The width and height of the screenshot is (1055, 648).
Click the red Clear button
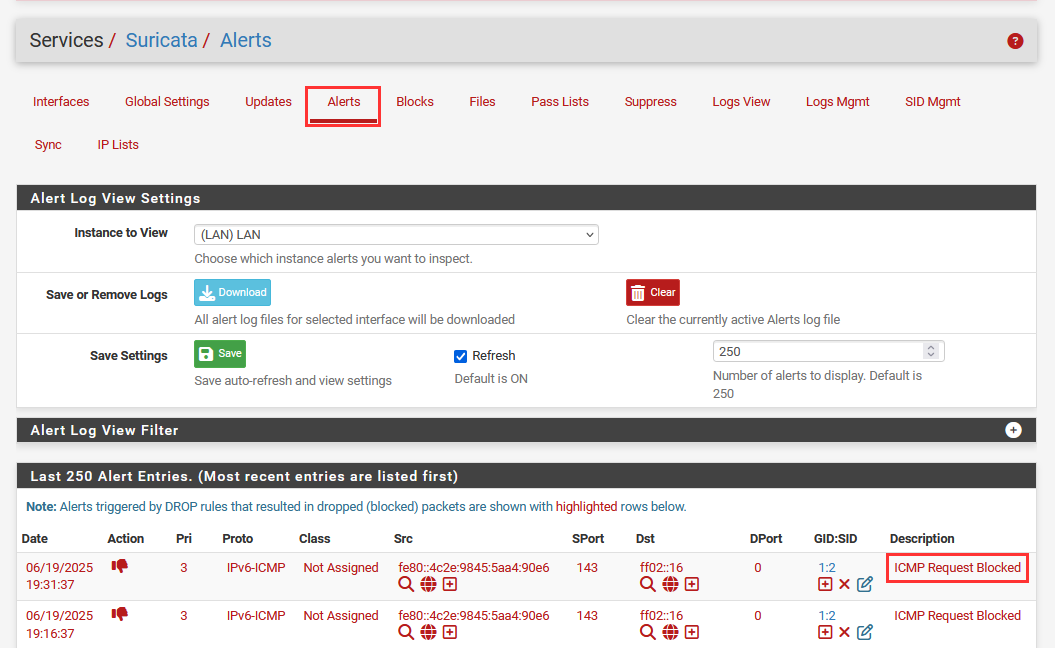[652, 292]
